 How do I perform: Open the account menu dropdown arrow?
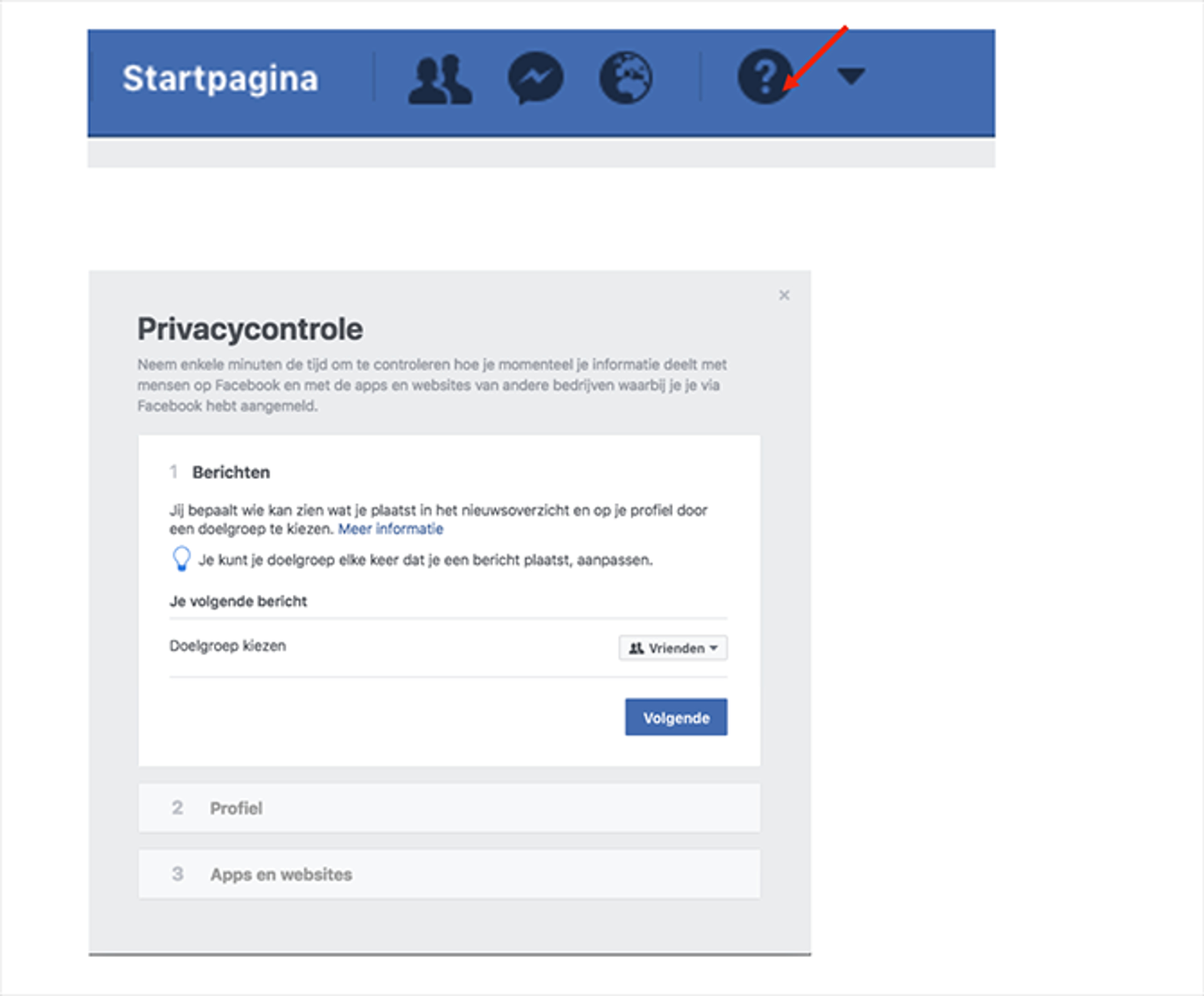pos(852,76)
